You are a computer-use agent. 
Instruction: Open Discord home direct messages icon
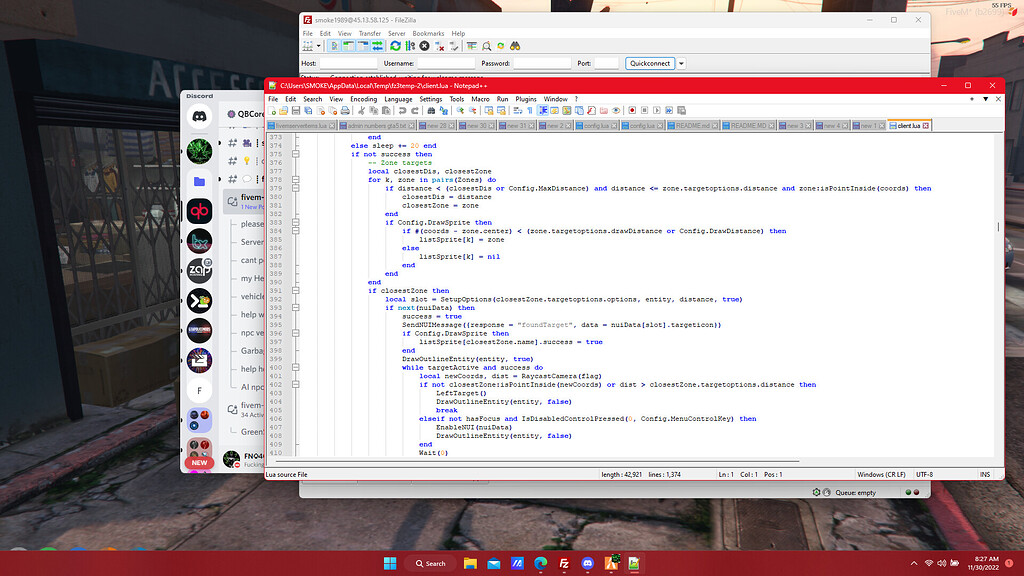pos(199,116)
